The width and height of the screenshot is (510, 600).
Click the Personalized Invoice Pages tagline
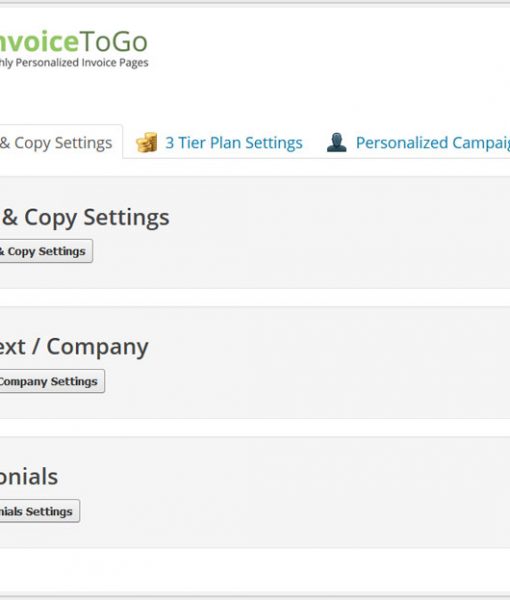(74, 62)
